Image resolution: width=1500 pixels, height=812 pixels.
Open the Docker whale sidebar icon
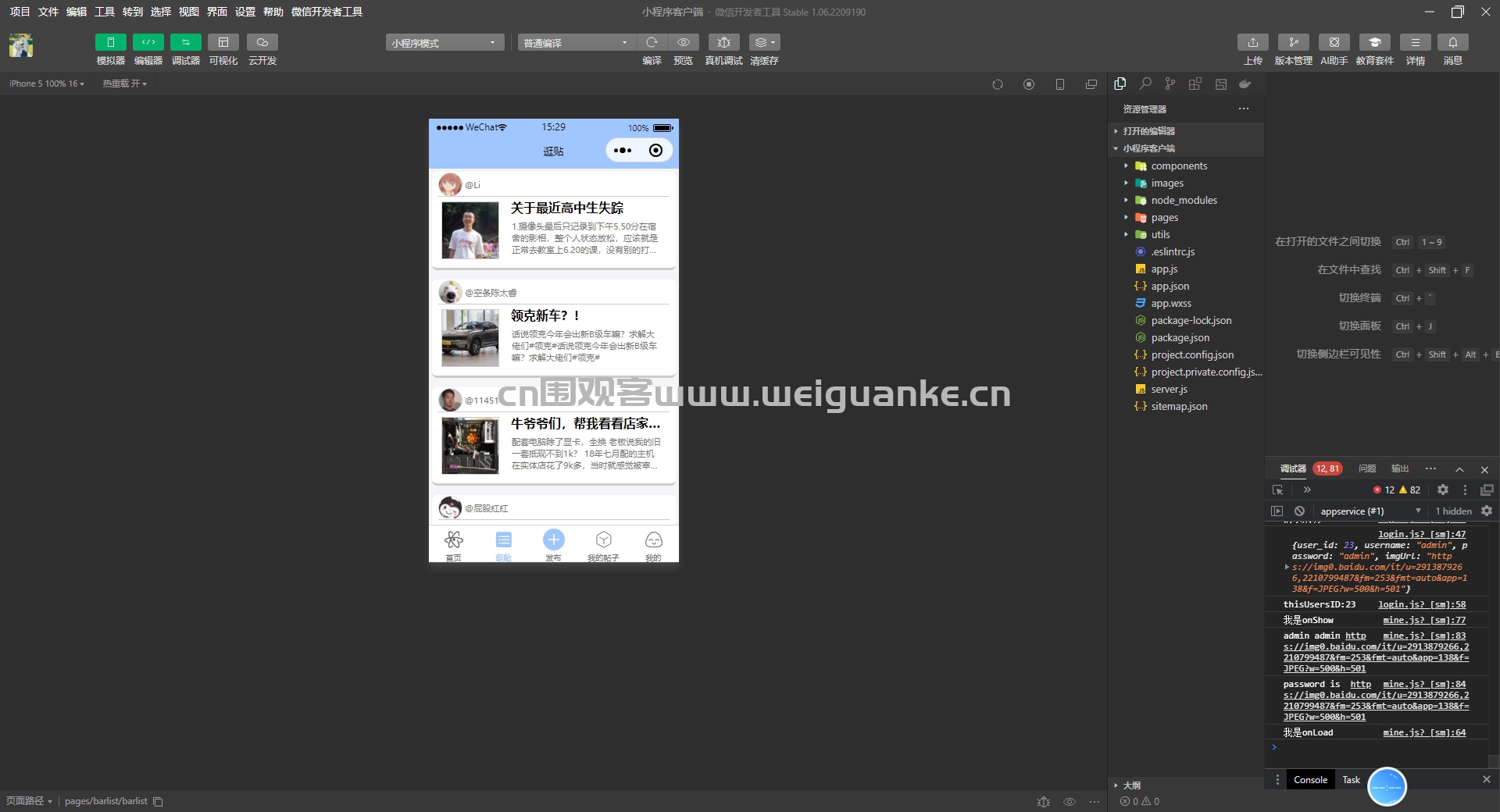point(1245,84)
